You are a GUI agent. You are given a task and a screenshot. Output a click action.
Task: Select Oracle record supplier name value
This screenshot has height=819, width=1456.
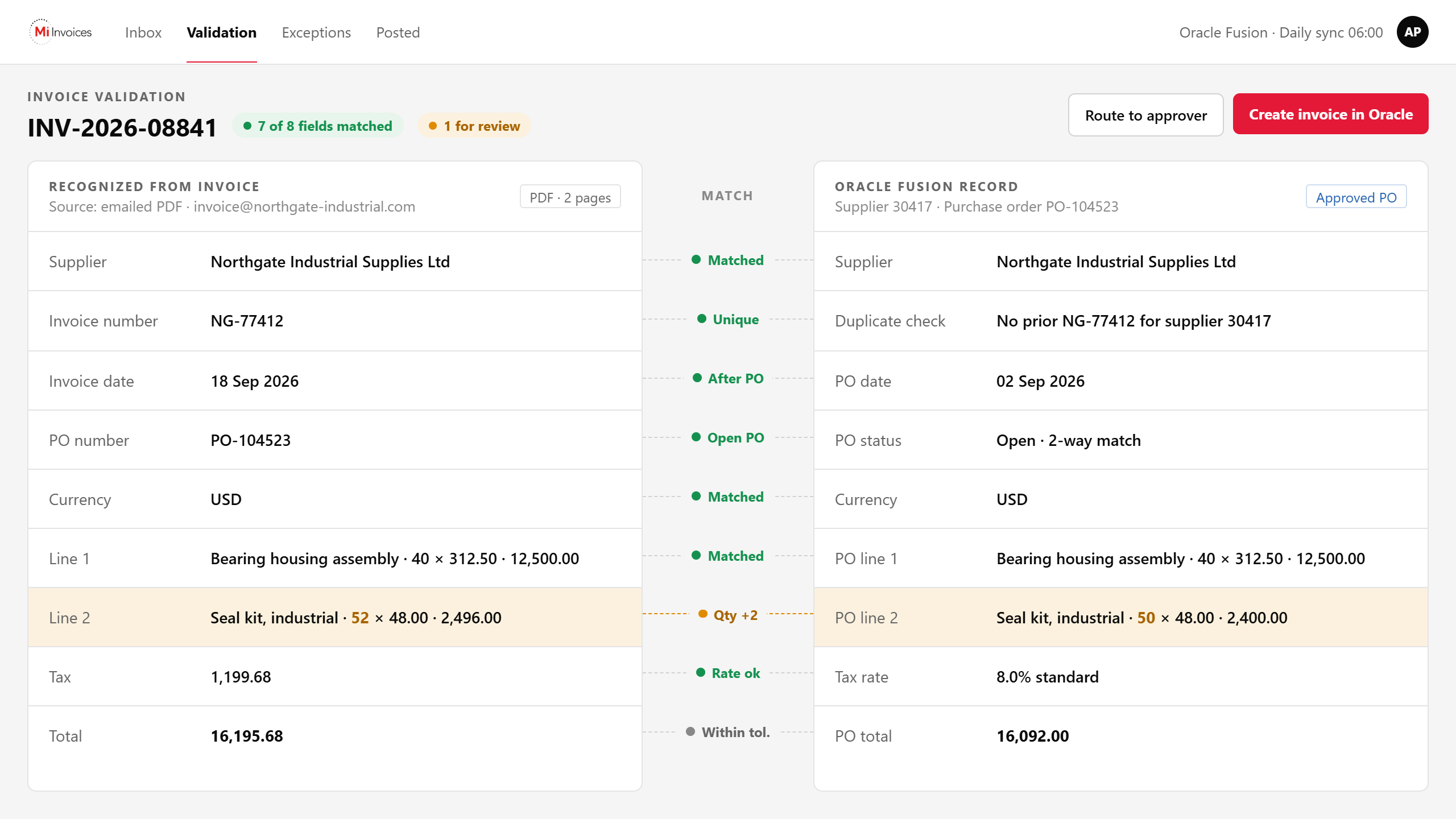pos(1116,262)
